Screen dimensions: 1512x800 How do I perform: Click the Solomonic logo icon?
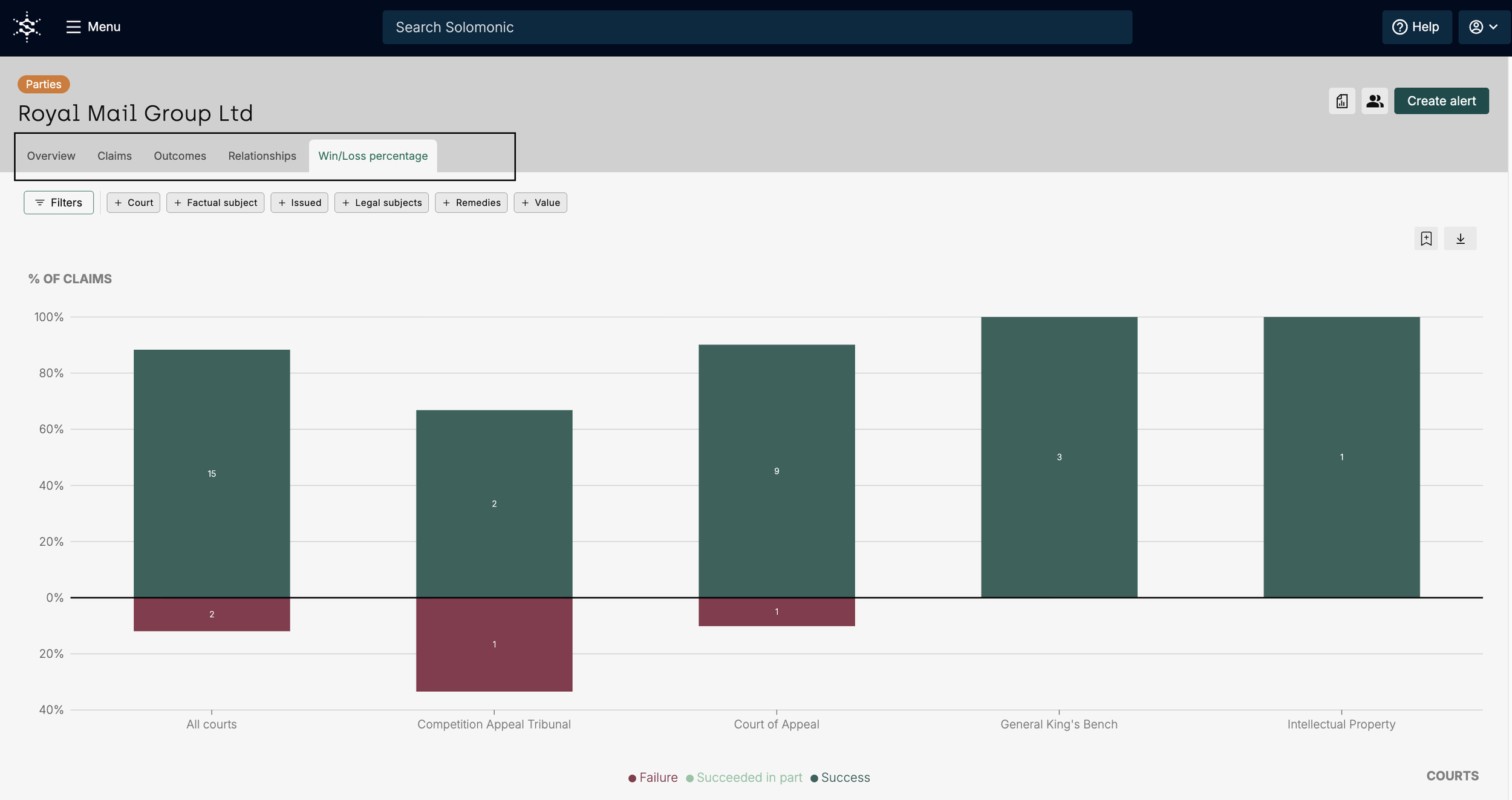pyautogui.click(x=27, y=27)
